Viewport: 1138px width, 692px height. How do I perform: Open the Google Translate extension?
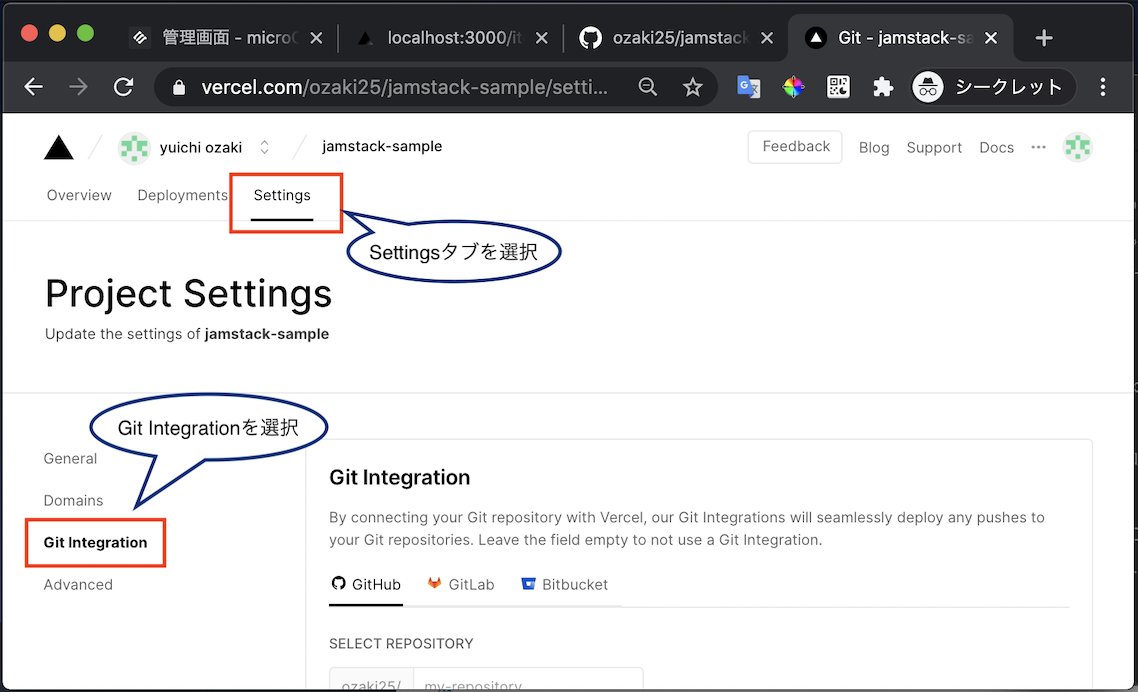click(x=748, y=87)
